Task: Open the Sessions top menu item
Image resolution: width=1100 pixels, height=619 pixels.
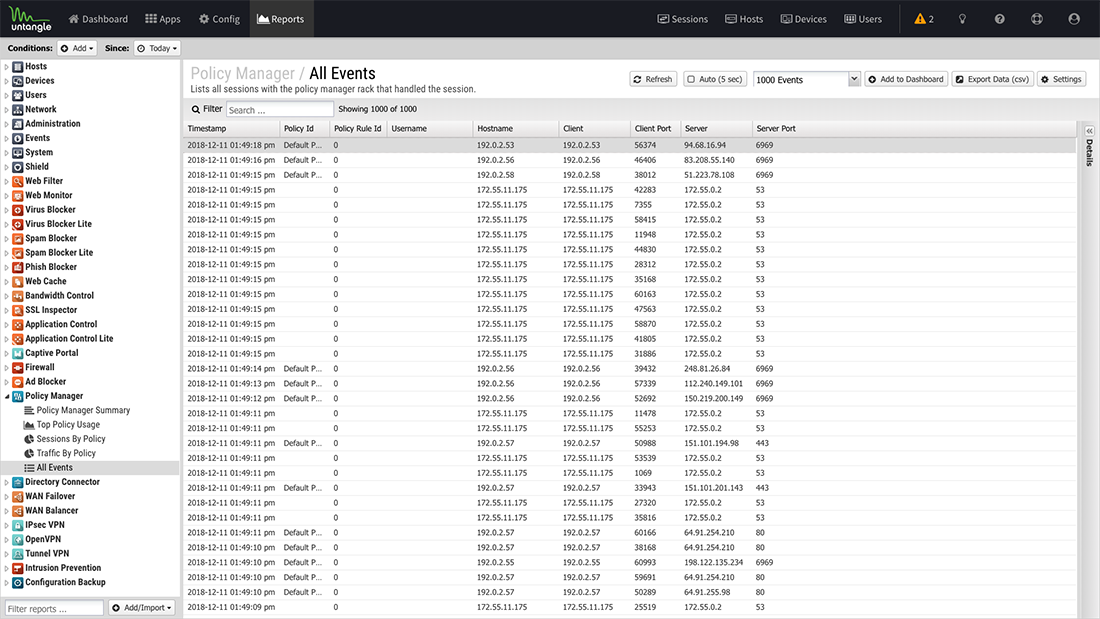Action: pos(683,19)
